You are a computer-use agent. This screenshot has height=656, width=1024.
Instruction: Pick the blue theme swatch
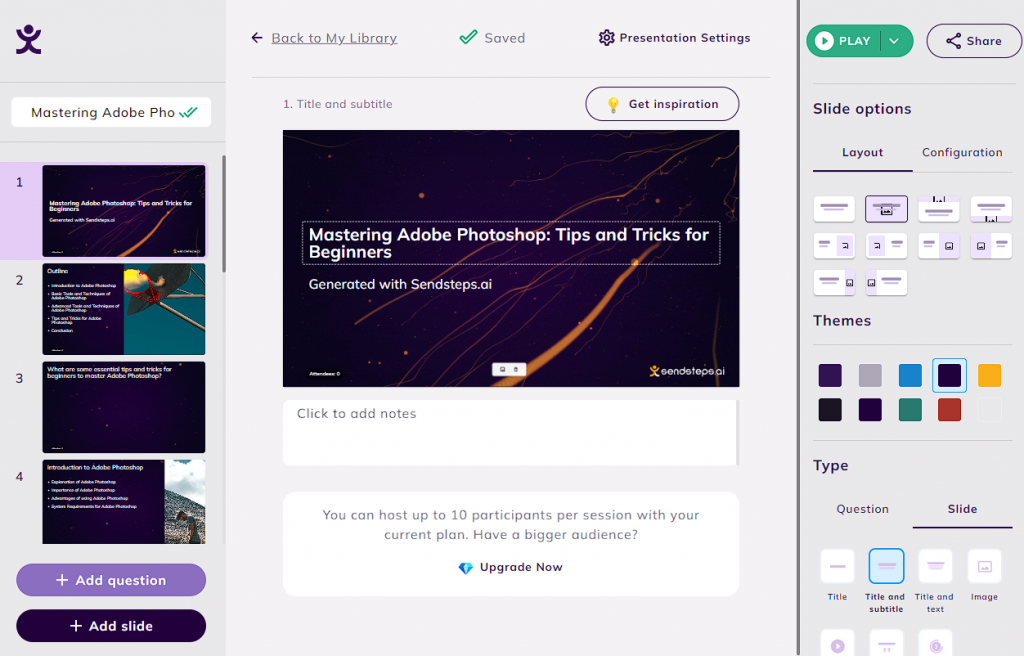(910, 375)
